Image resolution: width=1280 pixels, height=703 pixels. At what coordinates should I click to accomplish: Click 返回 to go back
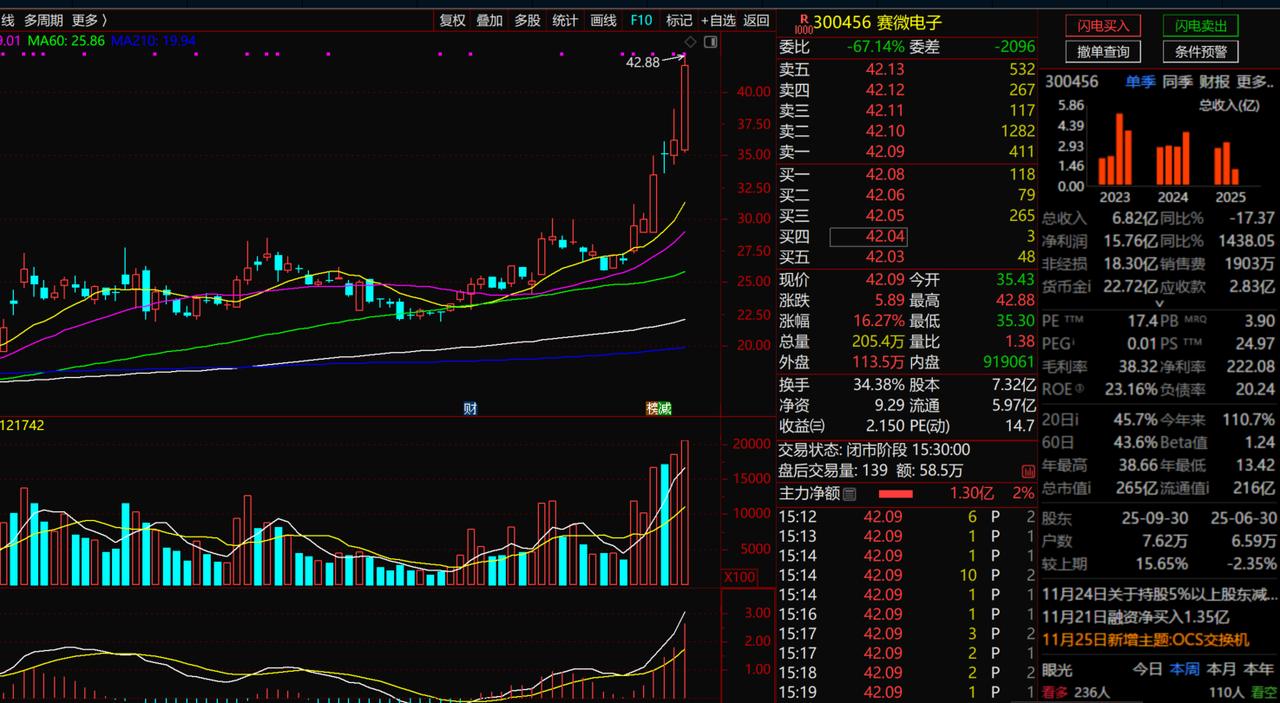pos(757,20)
